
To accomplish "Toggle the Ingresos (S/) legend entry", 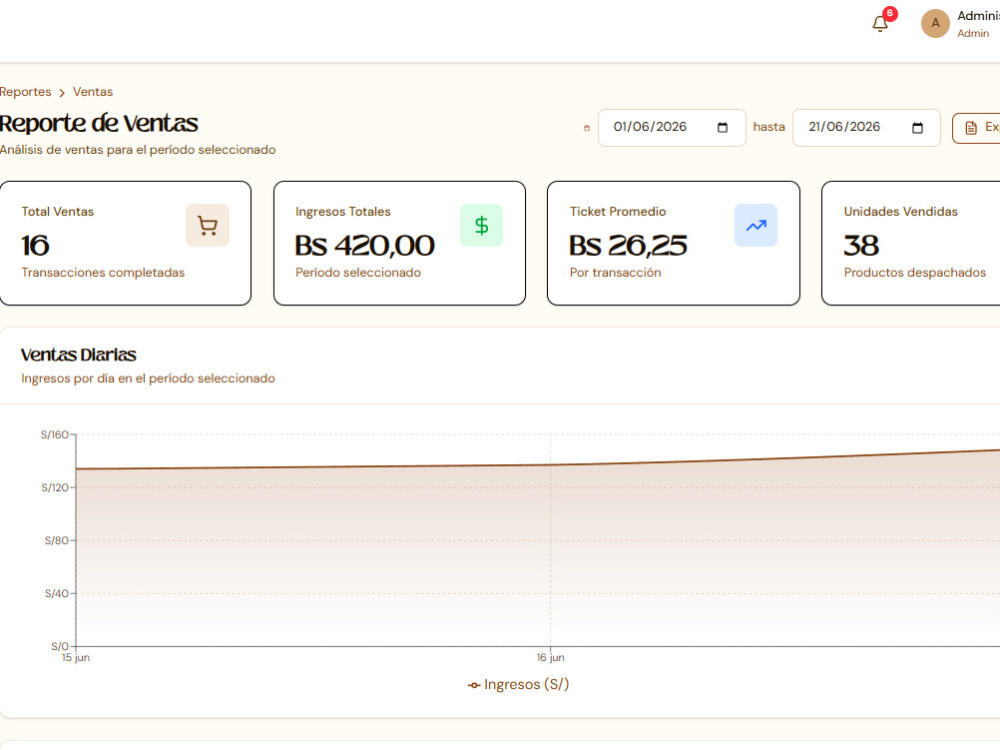I will [x=518, y=684].
